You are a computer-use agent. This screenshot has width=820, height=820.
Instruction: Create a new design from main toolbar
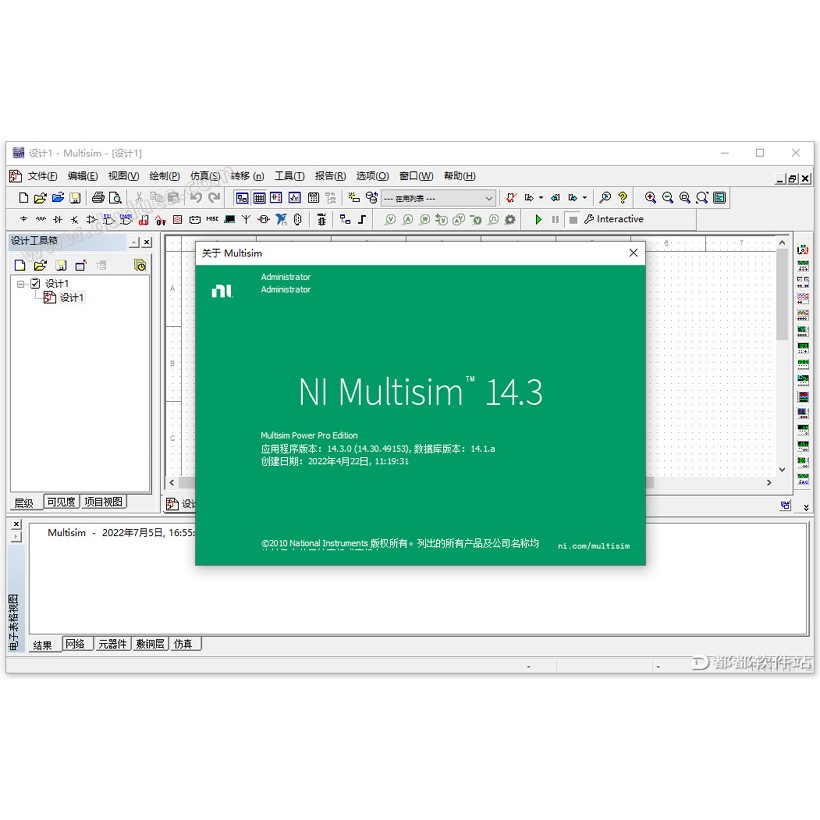pos(23,198)
